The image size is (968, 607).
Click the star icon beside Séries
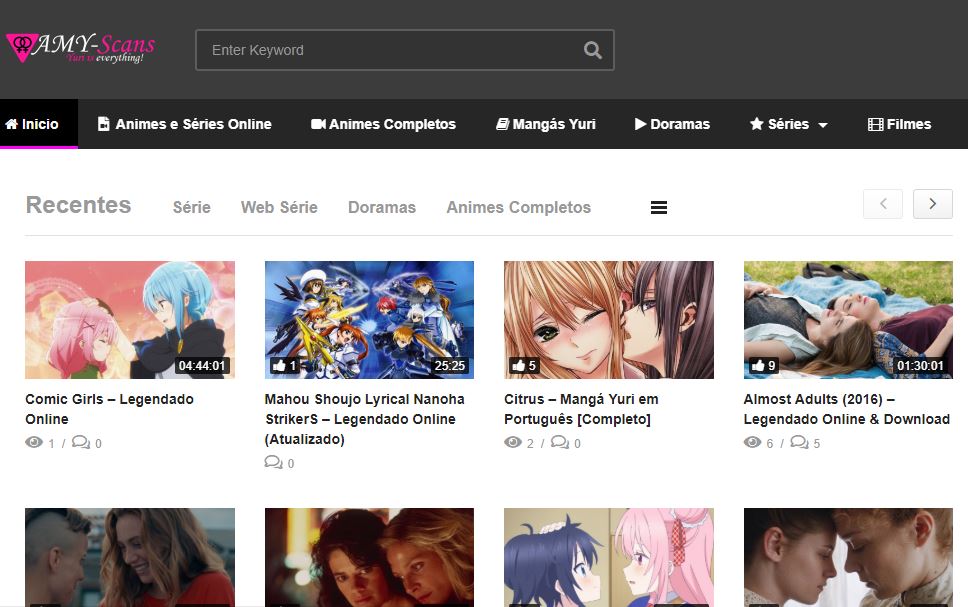click(x=757, y=124)
